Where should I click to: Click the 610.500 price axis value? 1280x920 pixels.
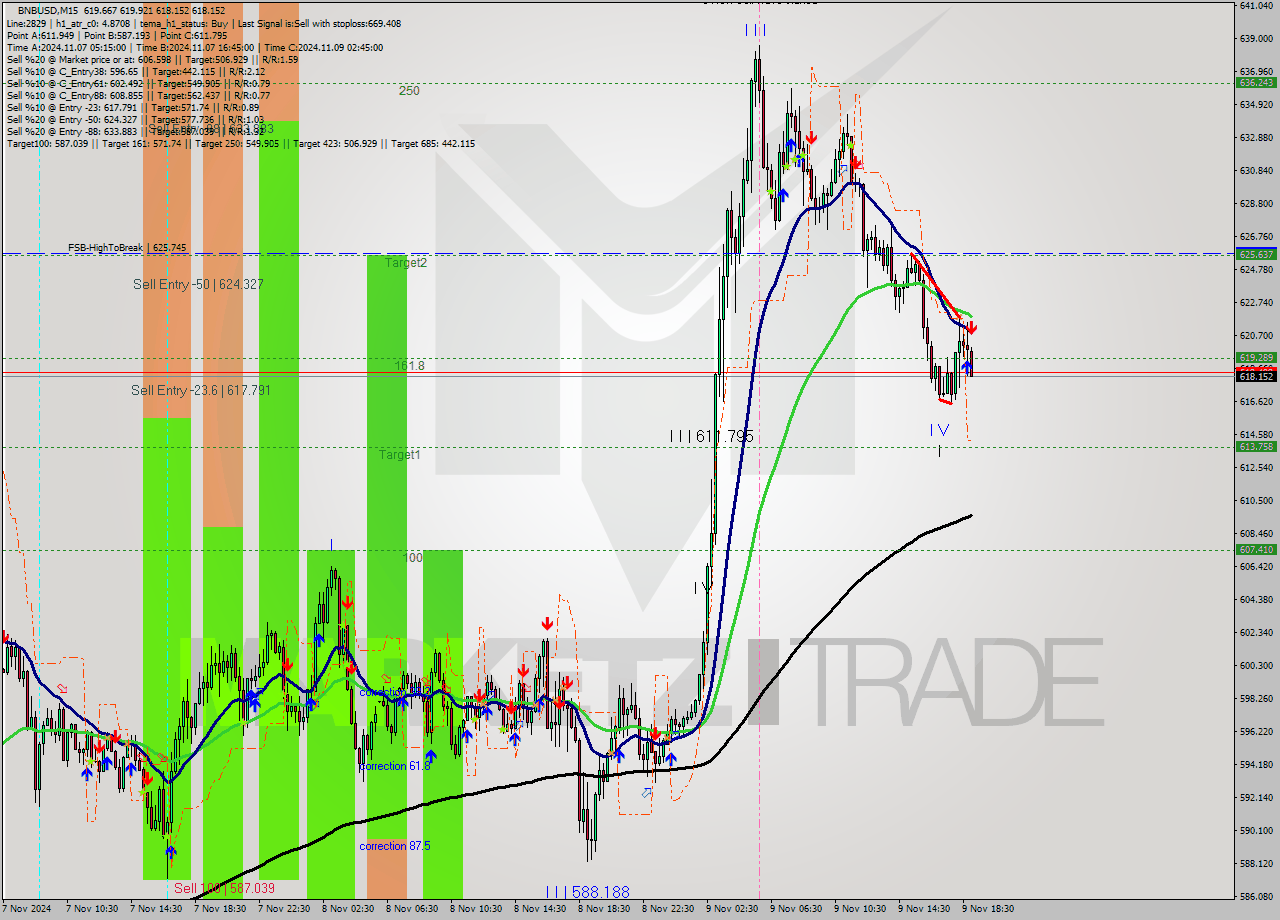point(1255,500)
